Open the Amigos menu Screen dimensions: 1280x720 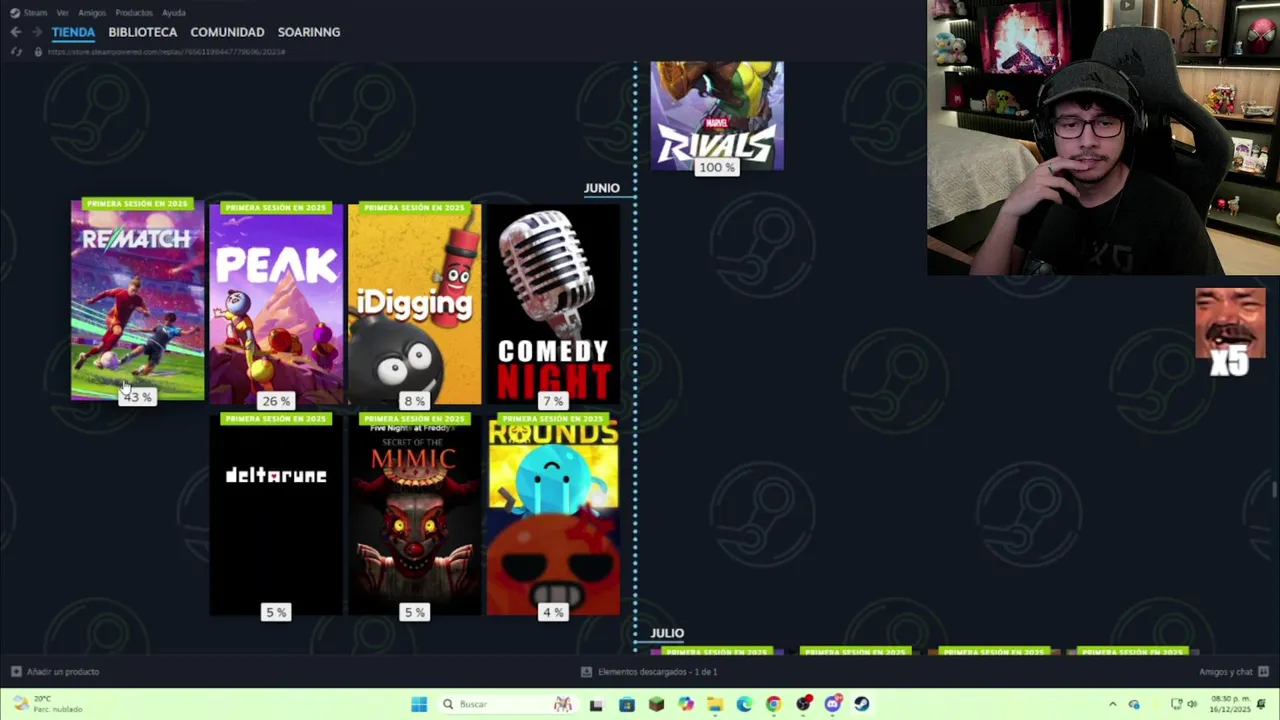[92, 13]
